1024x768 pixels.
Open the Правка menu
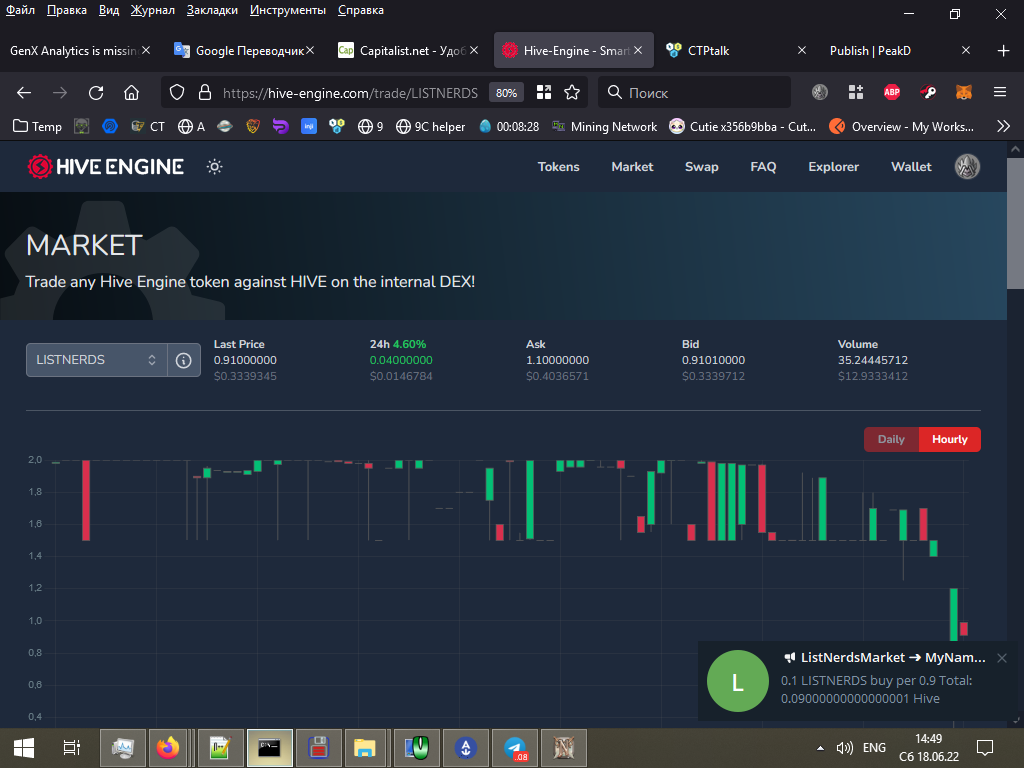tap(67, 10)
